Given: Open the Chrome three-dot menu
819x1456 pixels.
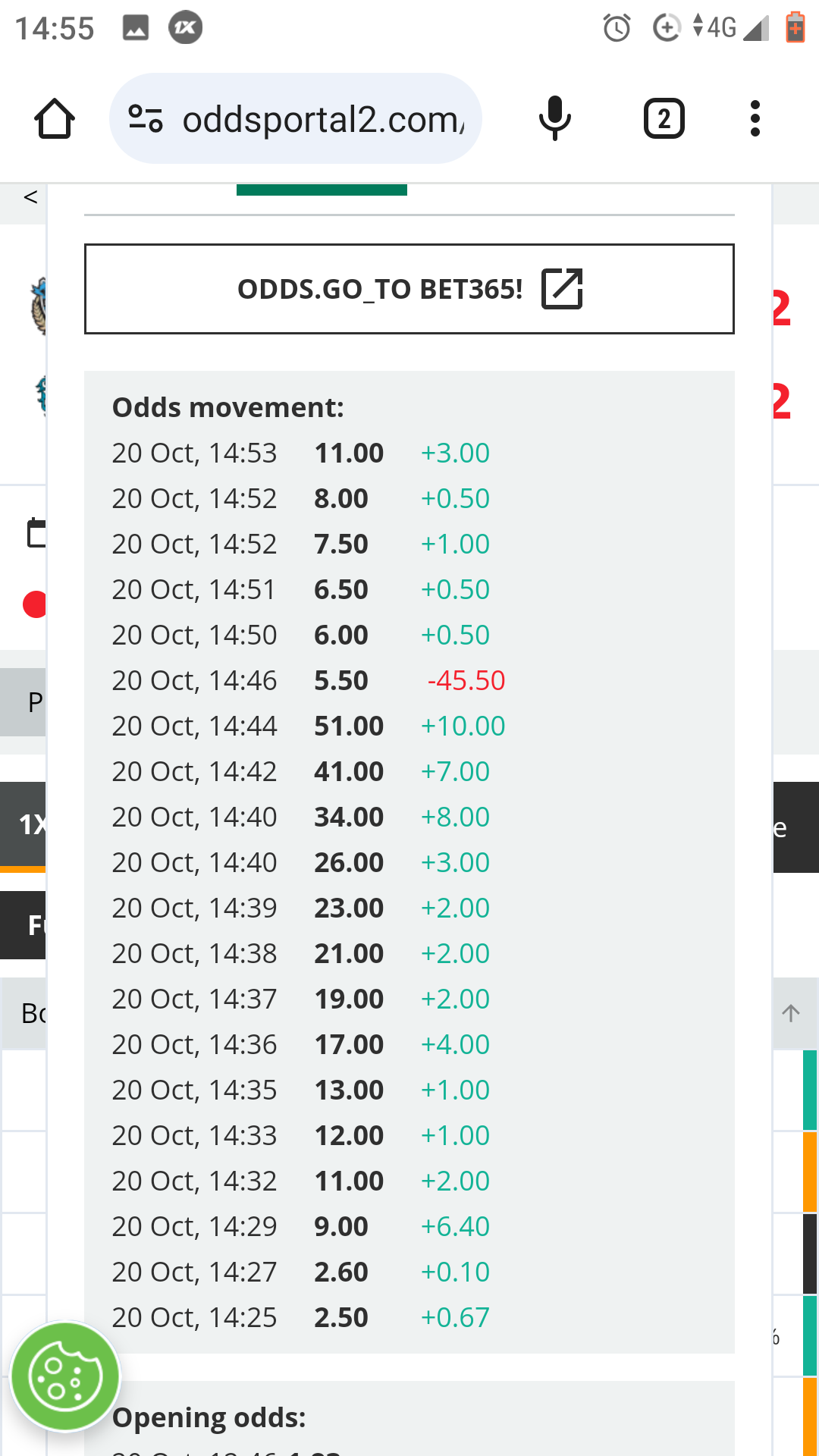Looking at the screenshot, I should pyautogui.click(x=755, y=119).
